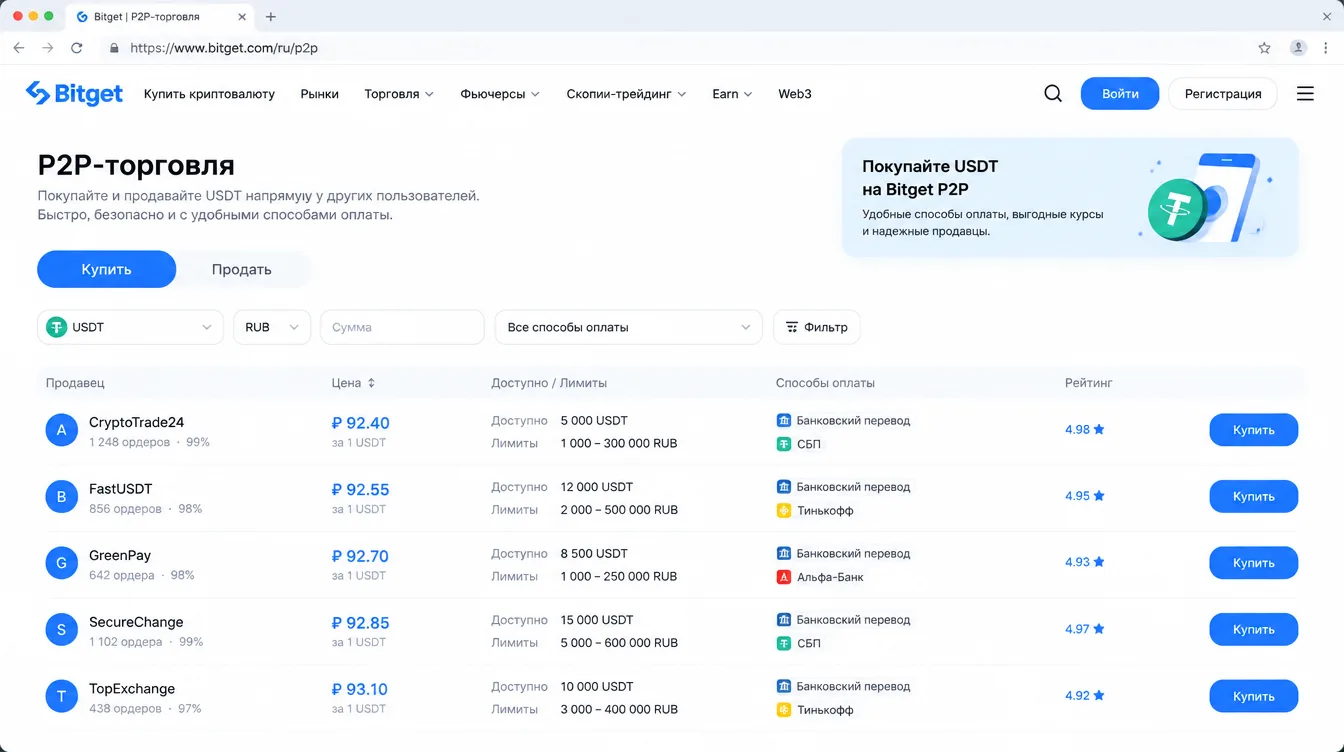
Task: Expand the Скопи-трейдинг menu
Action: (626, 94)
